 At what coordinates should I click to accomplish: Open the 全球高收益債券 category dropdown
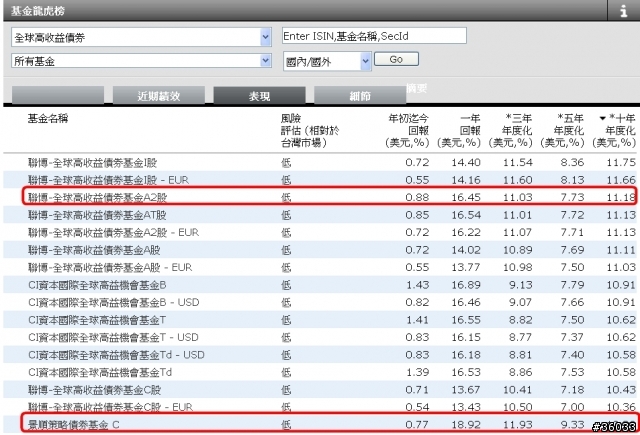(x=141, y=38)
